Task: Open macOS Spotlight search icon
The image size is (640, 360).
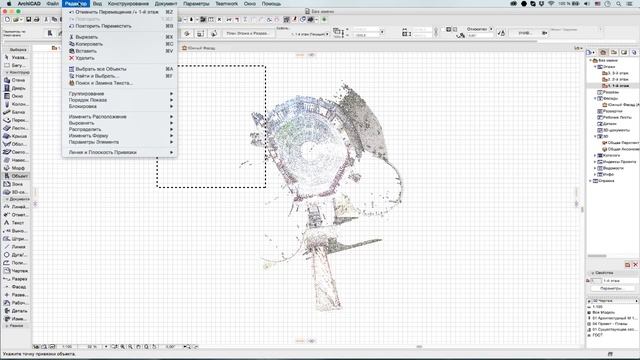Action: click(619, 4)
